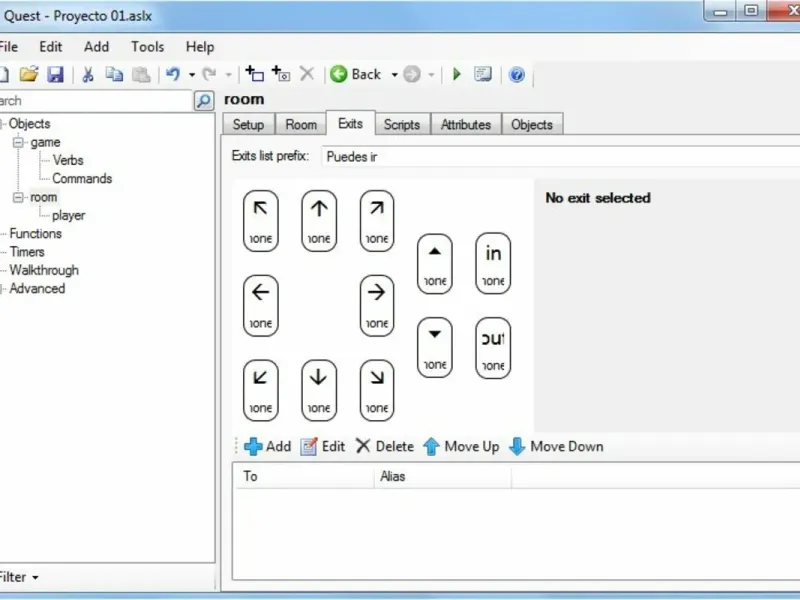Screen dimensions: 800x600
Task: Select the east exit button
Action: coord(377,306)
